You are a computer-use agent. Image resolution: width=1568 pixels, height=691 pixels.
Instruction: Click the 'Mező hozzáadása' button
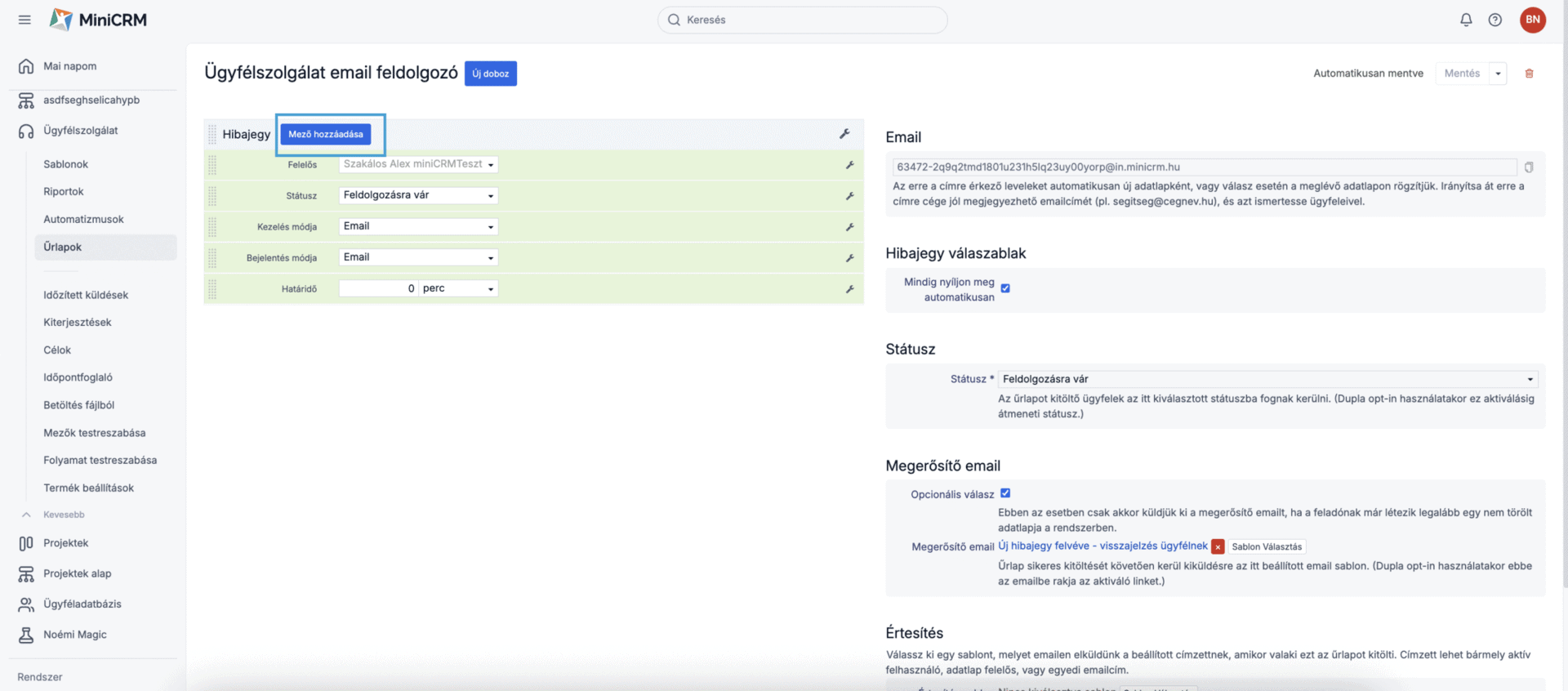pyautogui.click(x=326, y=134)
